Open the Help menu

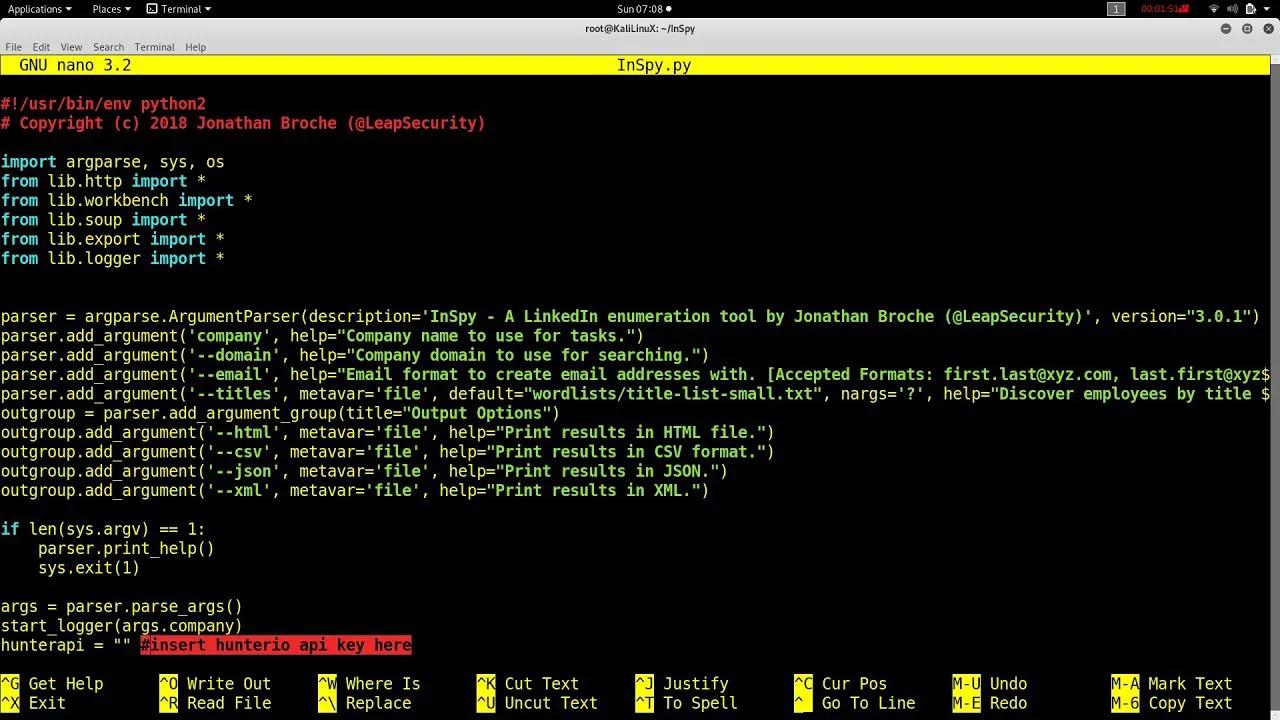(x=195, y=47)
